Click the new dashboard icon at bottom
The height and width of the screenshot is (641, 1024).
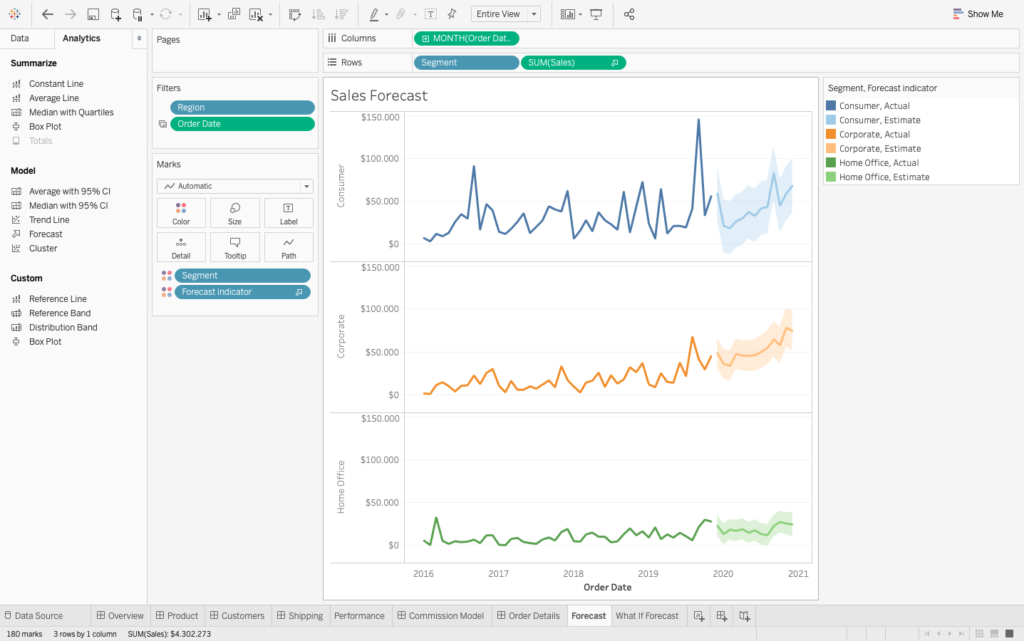click(x=721, y=616)
